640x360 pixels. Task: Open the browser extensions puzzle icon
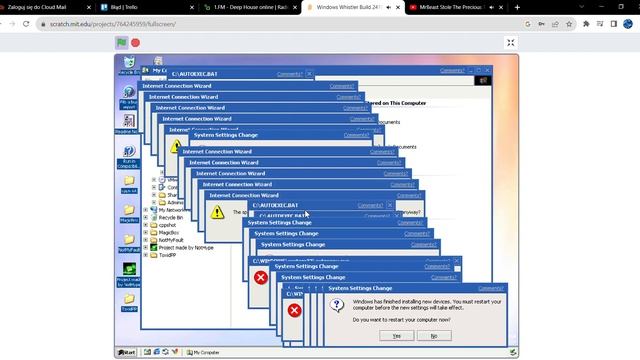pos(586,24)
